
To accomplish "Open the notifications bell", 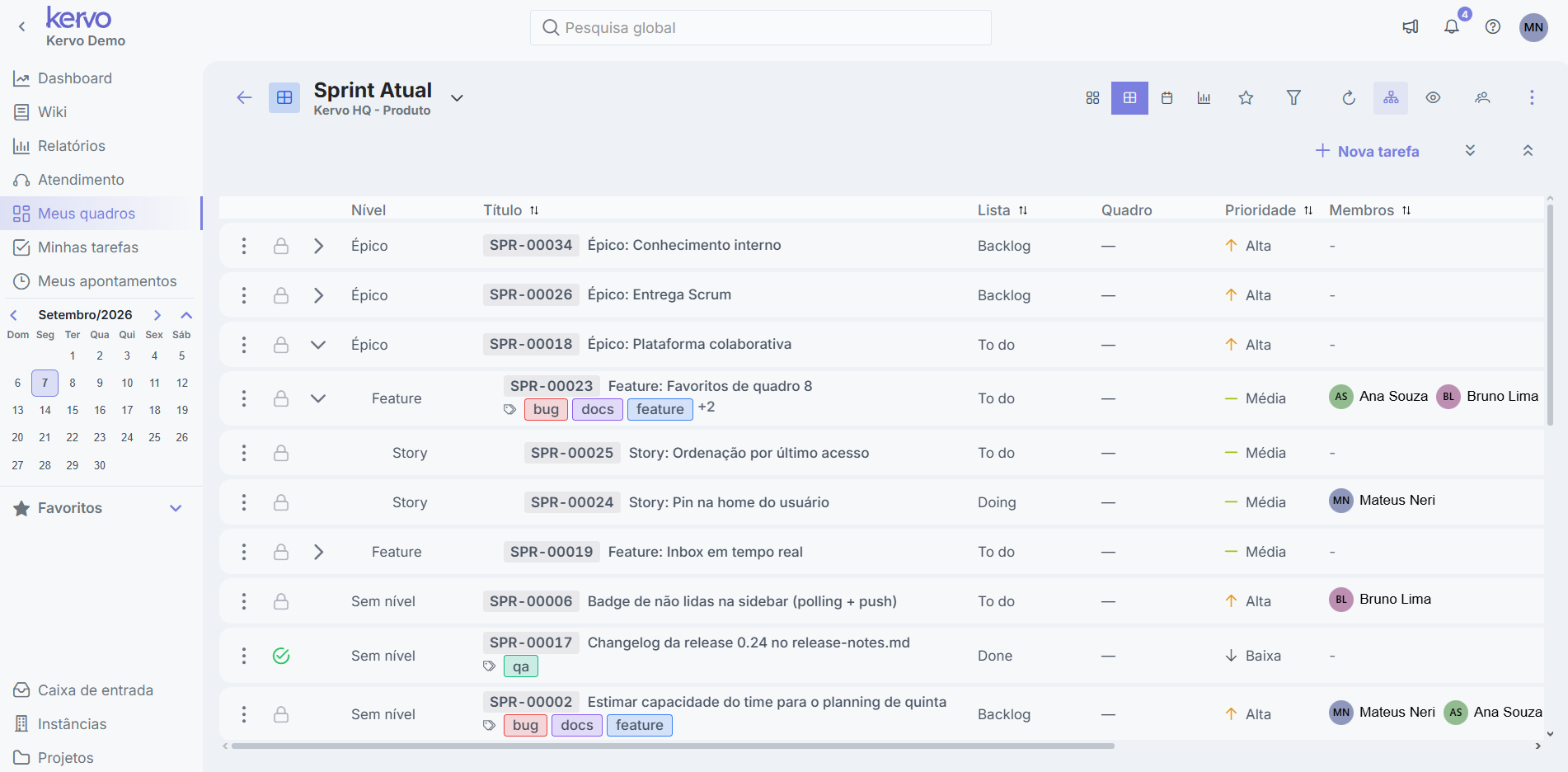I will pyautogui.click(x=1452, y=27).
